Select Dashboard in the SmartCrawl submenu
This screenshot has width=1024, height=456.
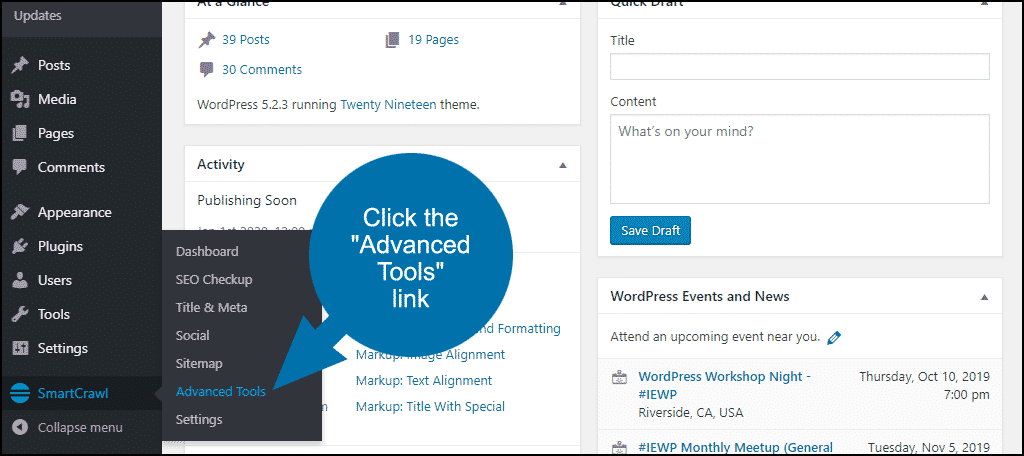click(x=207, y=252)
